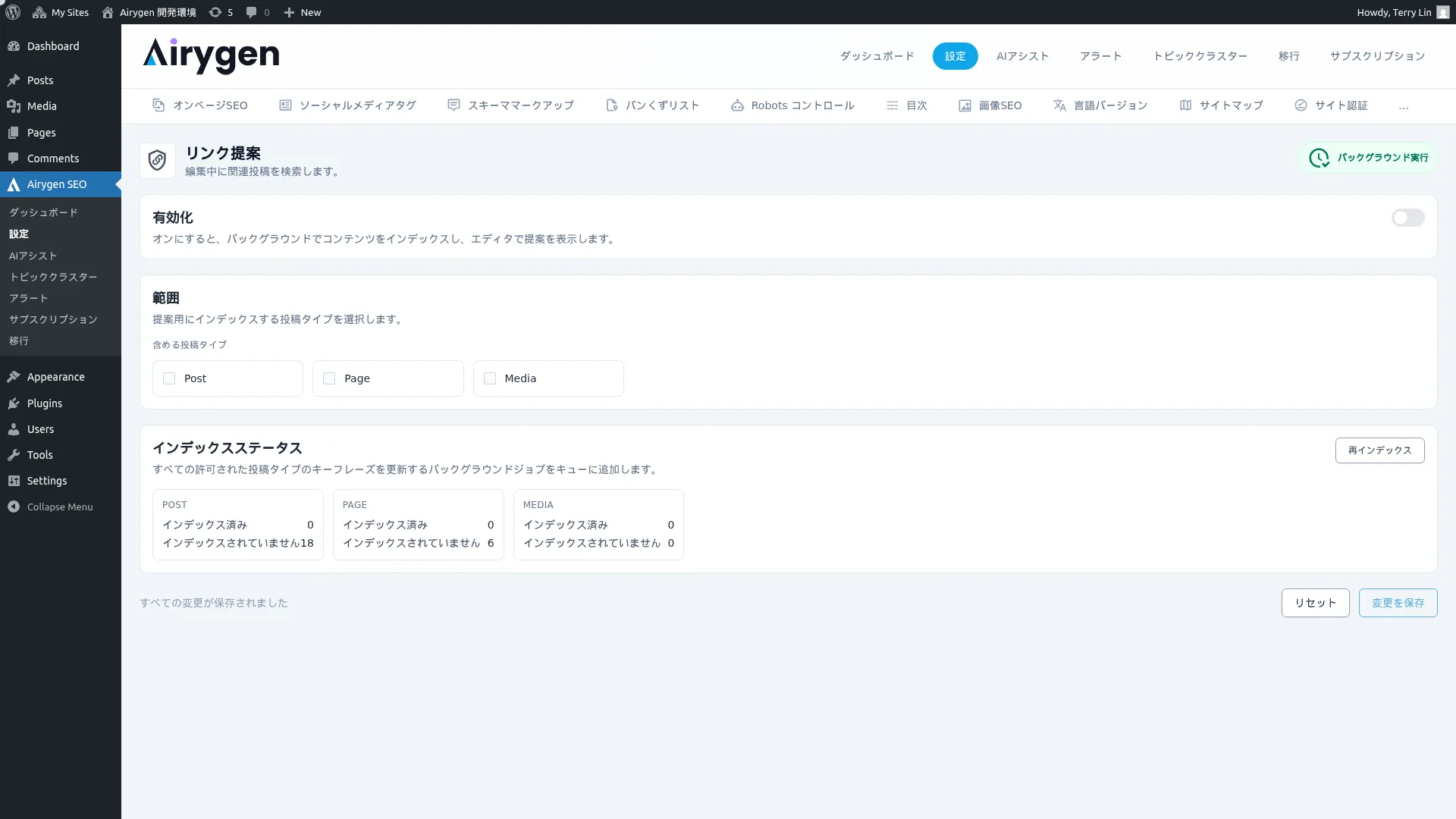The image size is (1456, 819).
Task: Open the ソーシャルメディアタグ settings tab
Action: pos(347,105)
